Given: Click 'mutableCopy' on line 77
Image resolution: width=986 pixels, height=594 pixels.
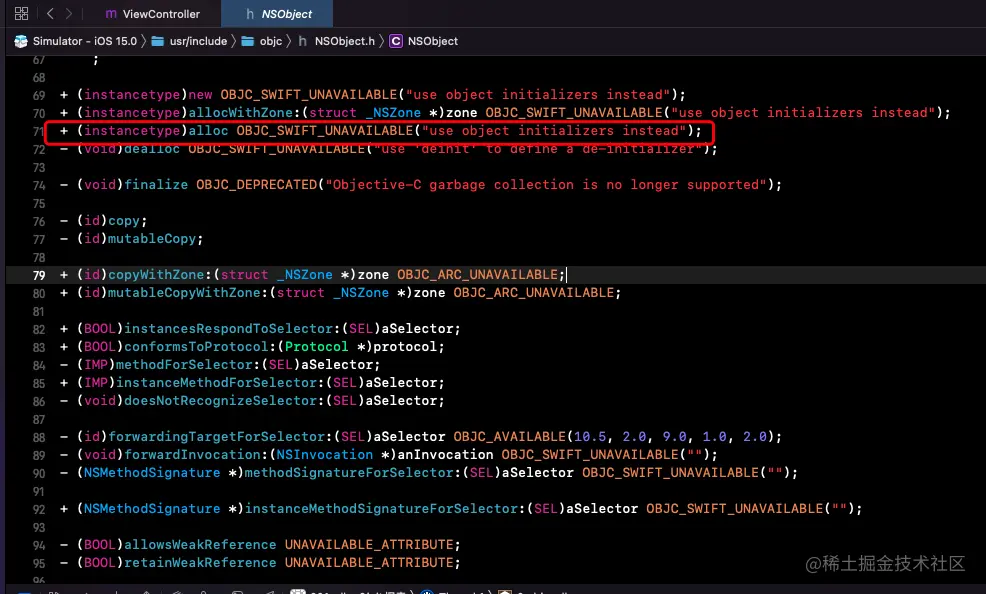Looking at the screenshot, I should (x=152, y=239).
